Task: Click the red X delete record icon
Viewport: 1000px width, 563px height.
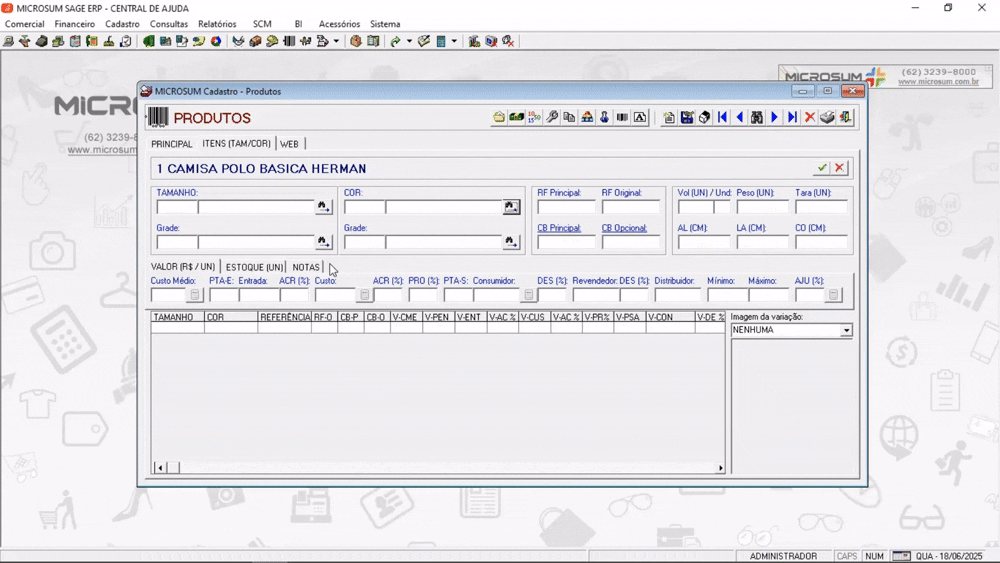Action: click(810, 117)
